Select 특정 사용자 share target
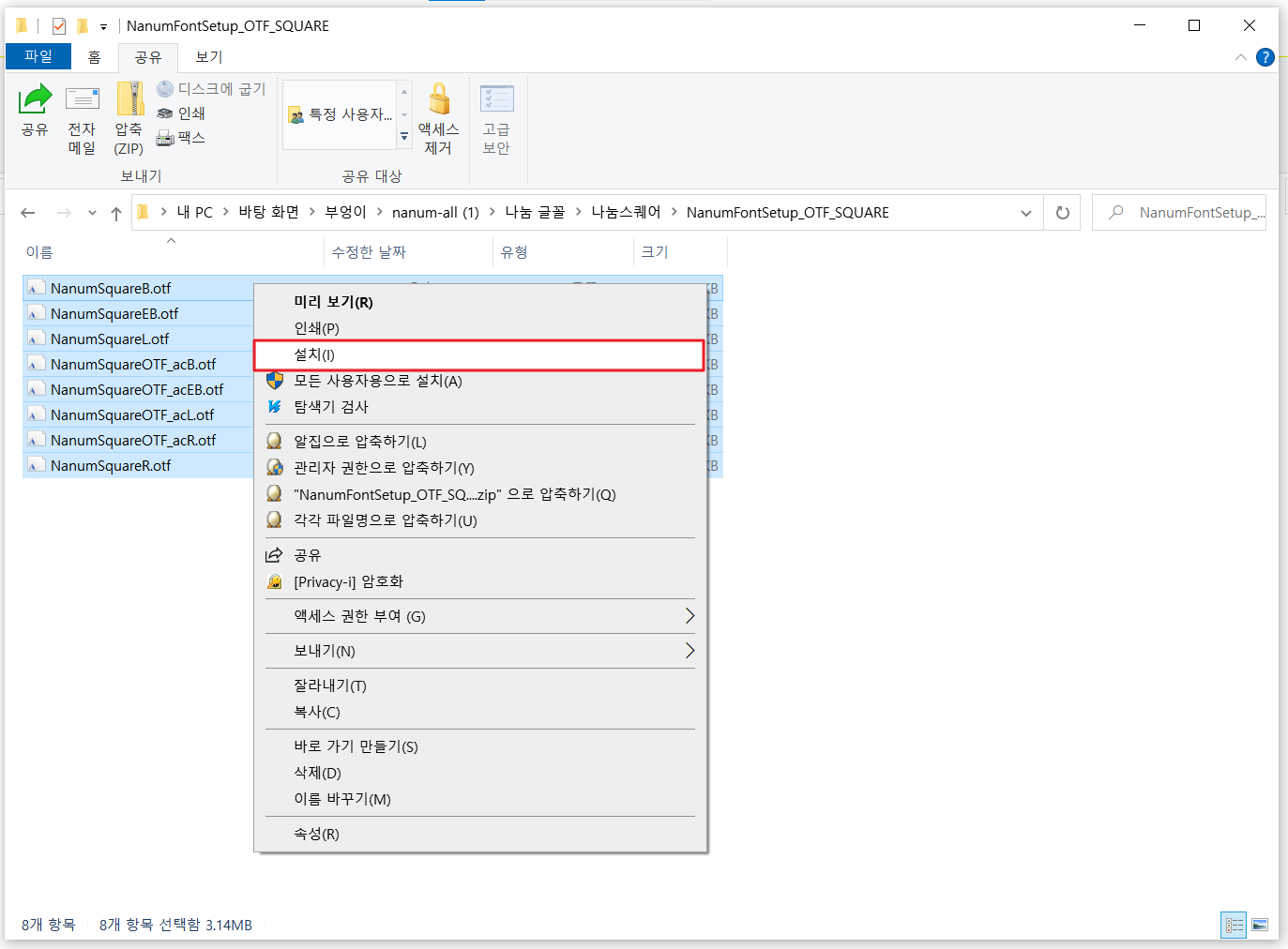The image size is (1288, 949). pyautogui.click(x=341, y=114)
